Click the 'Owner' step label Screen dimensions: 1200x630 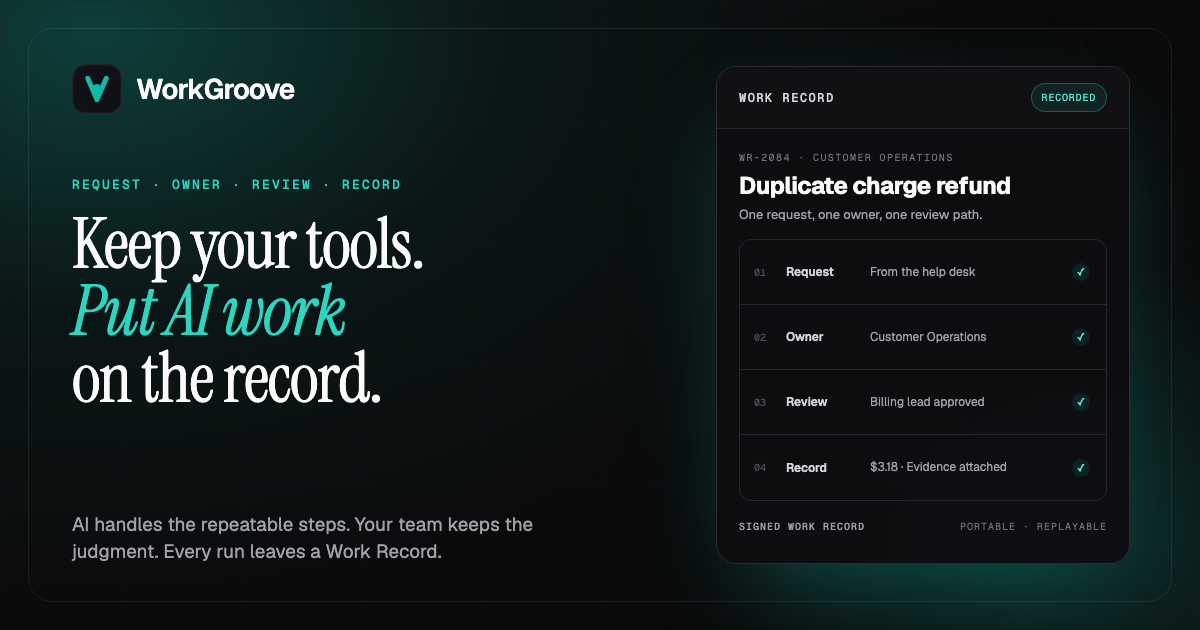point(805,337)
